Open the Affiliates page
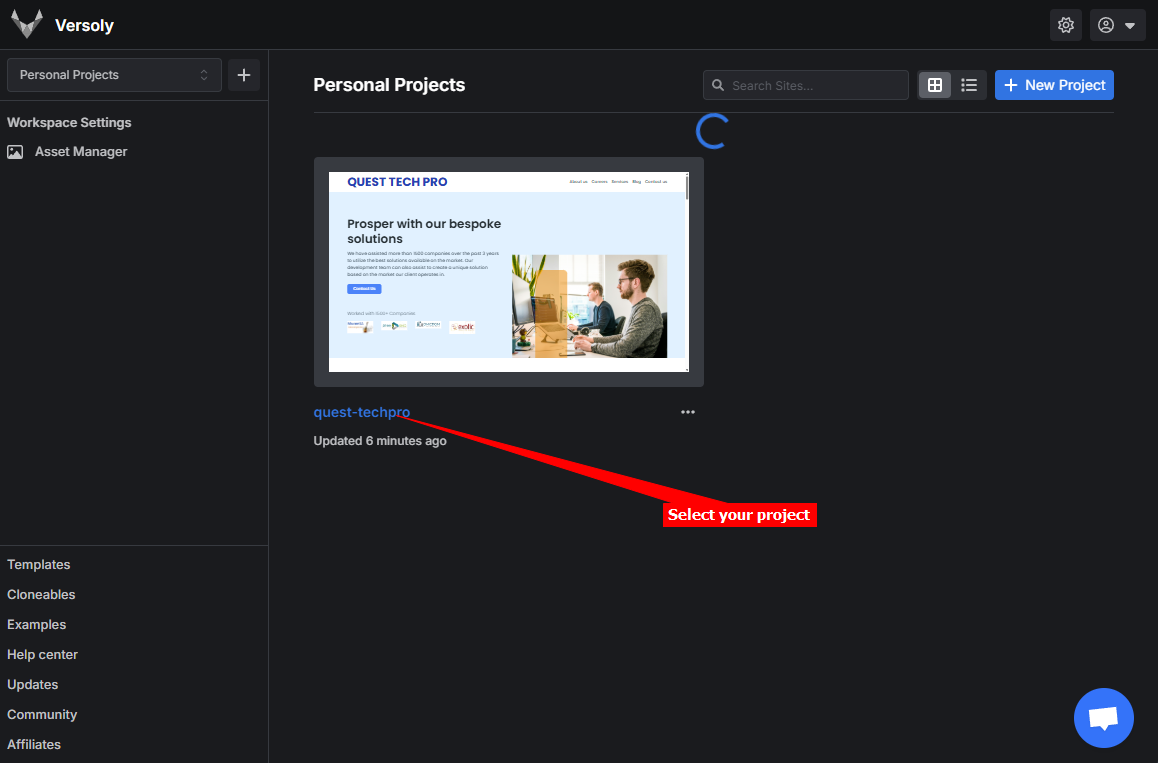1158x763 pixels. (34, 745)
